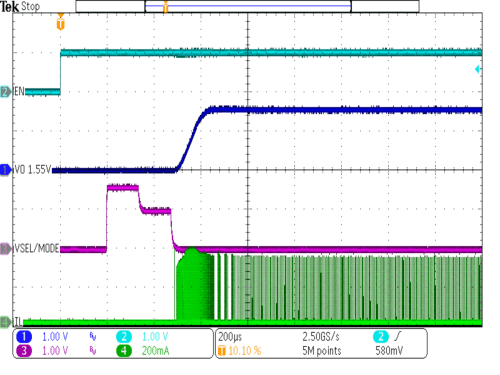Image resolution: width=500 pixels, height=375 pixels.
Task: Click the VSEL/MODE waveform label
Action: pos(36,249)
